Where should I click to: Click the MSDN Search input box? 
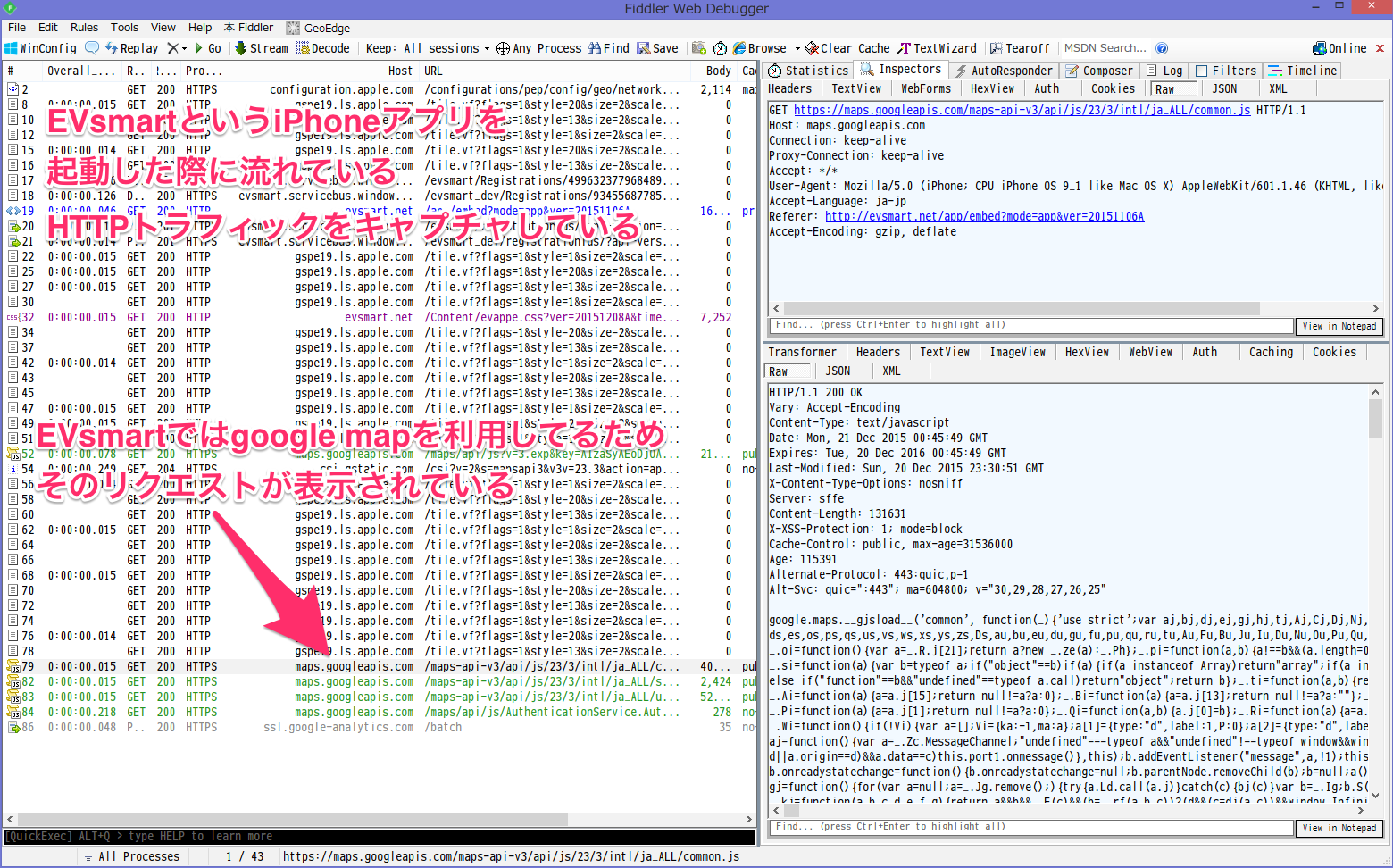1105,48
